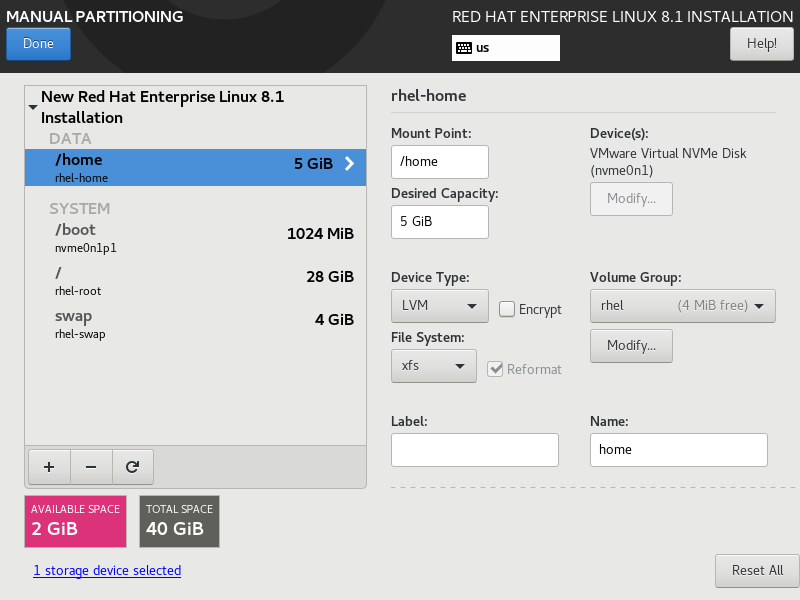This screenshot has width=800, height=600.
Task: Click Modify under Device(s)
Action: coord(631,198)
